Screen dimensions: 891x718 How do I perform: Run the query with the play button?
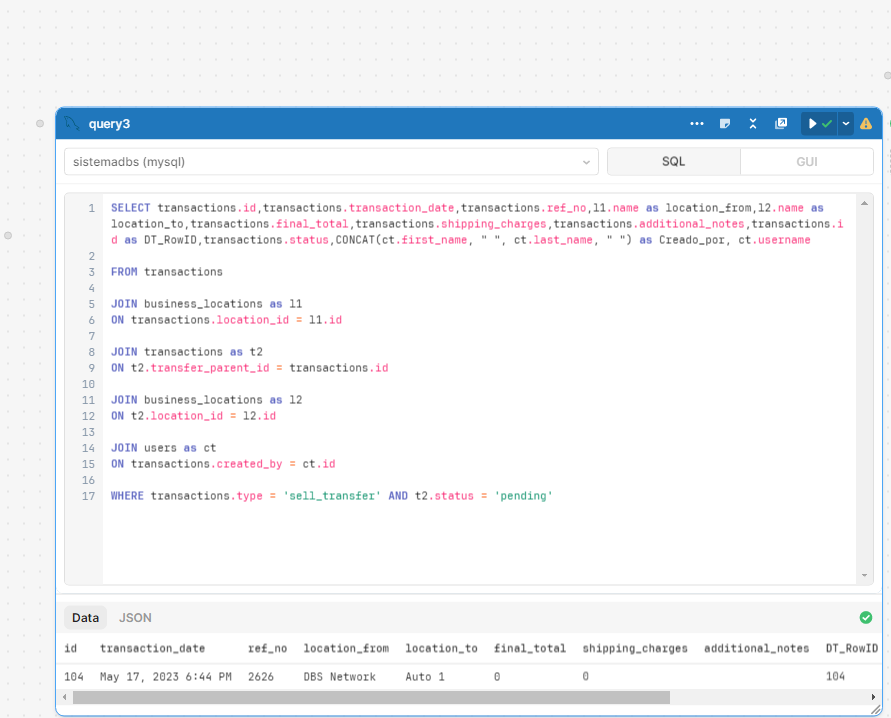(x=813, y=123)
